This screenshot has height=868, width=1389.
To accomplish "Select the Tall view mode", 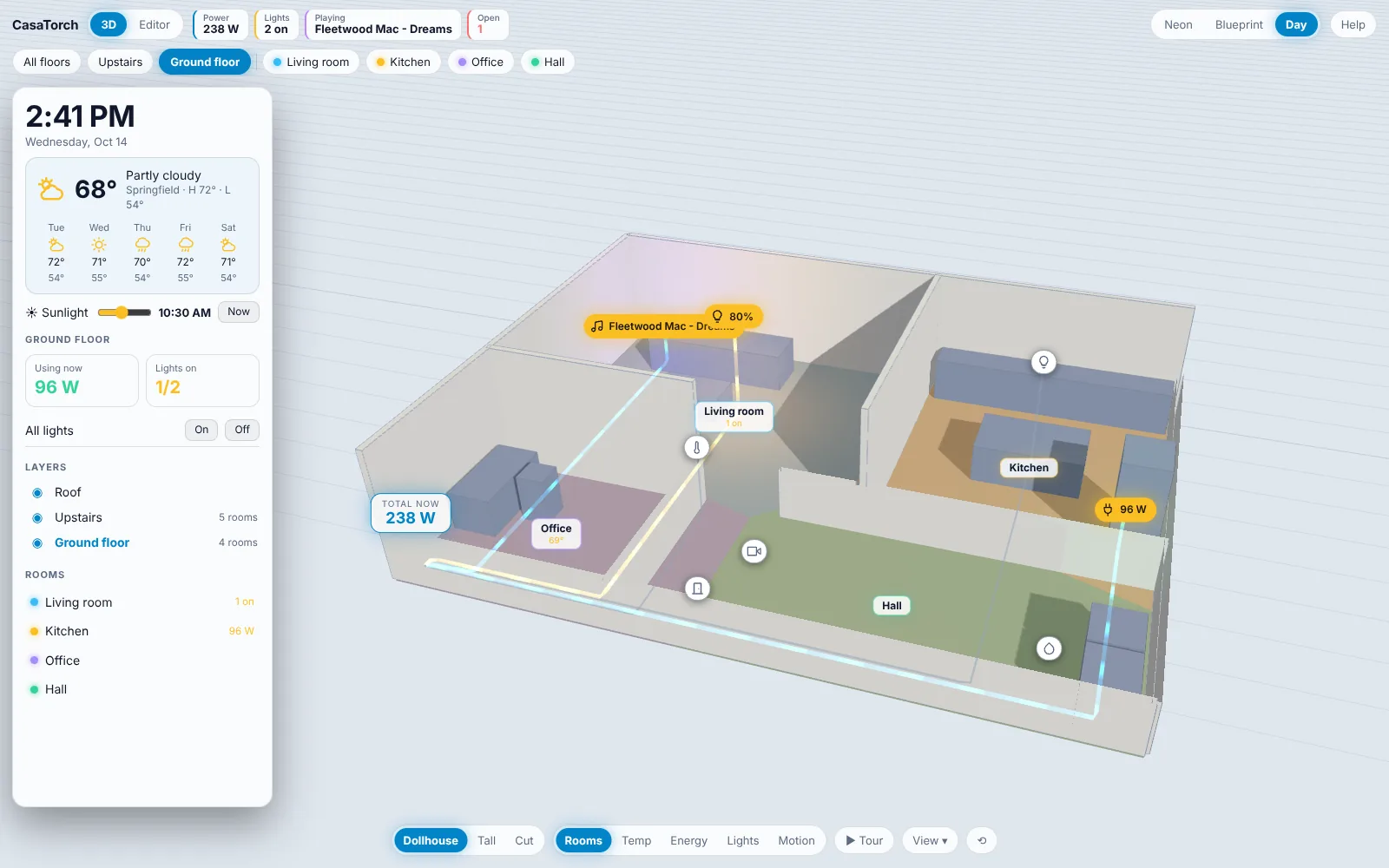I will coord(486,840).
